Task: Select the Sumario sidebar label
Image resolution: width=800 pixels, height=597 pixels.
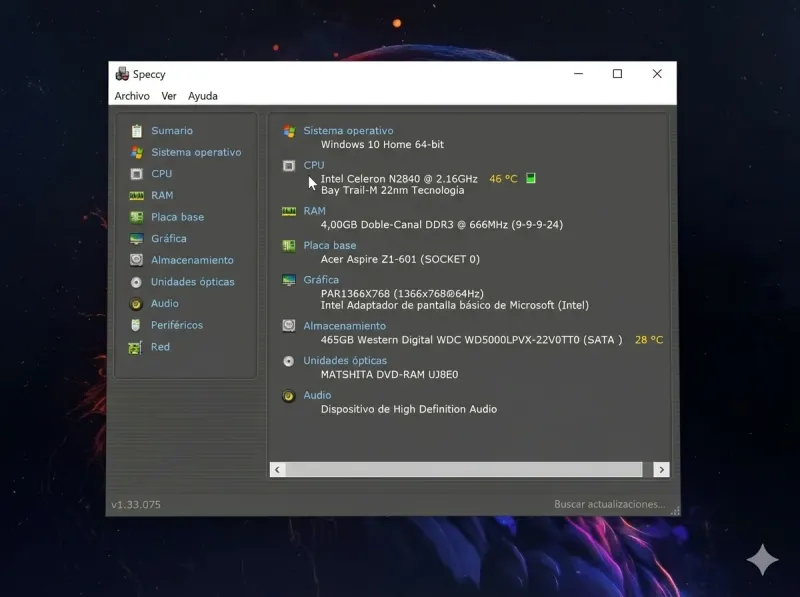Action: pos(172,131)
